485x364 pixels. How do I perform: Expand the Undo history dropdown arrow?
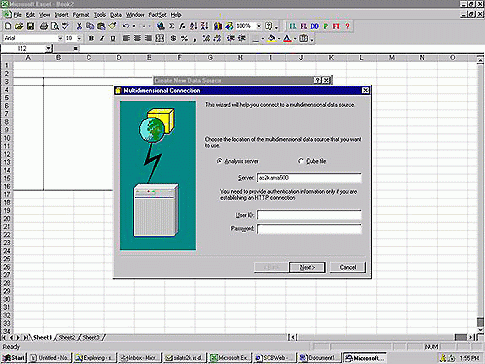tap(134, 26)
